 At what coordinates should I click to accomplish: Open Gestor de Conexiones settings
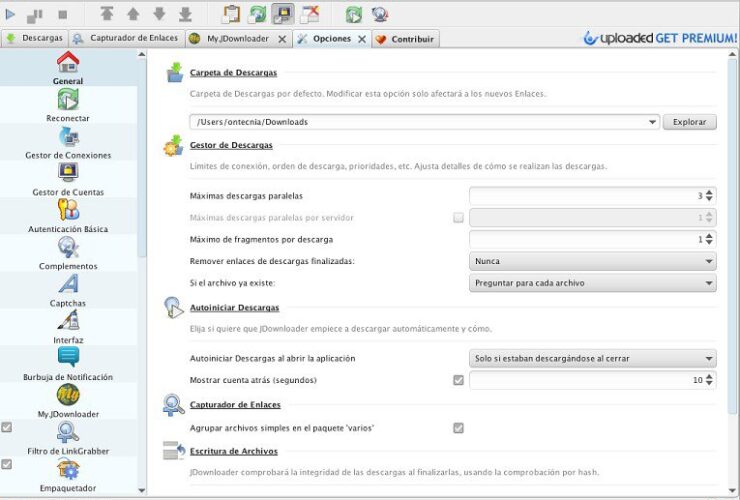pyautogui.click(x=68, y=142)
